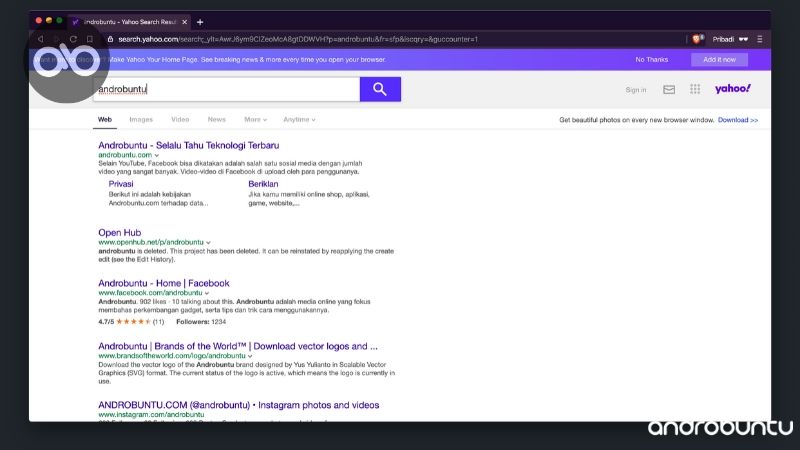This screenshot has width=800, height=450.
Task: Click the browser address bar URL
Action: pos(298,39)
